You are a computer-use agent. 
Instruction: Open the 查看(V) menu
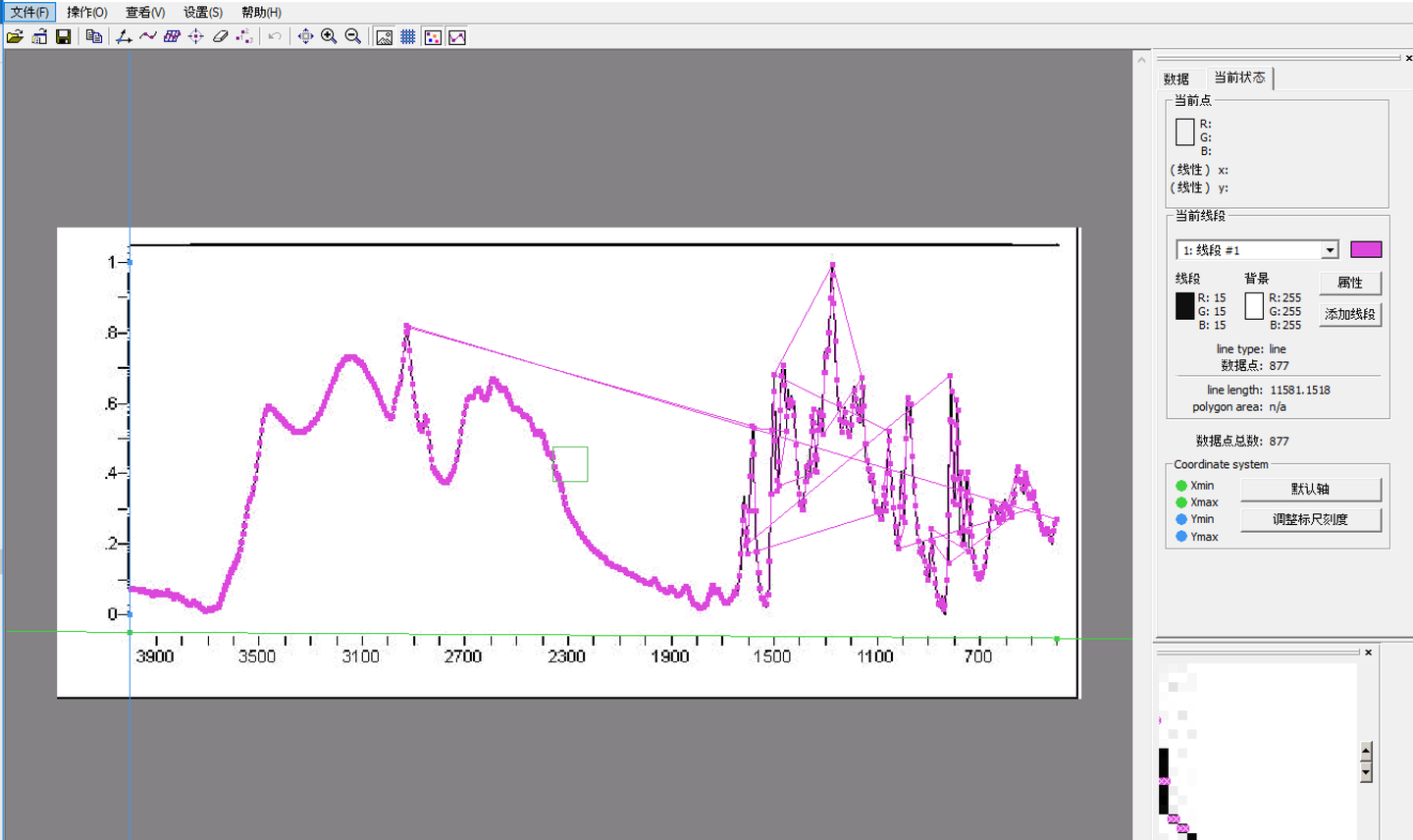145,12
